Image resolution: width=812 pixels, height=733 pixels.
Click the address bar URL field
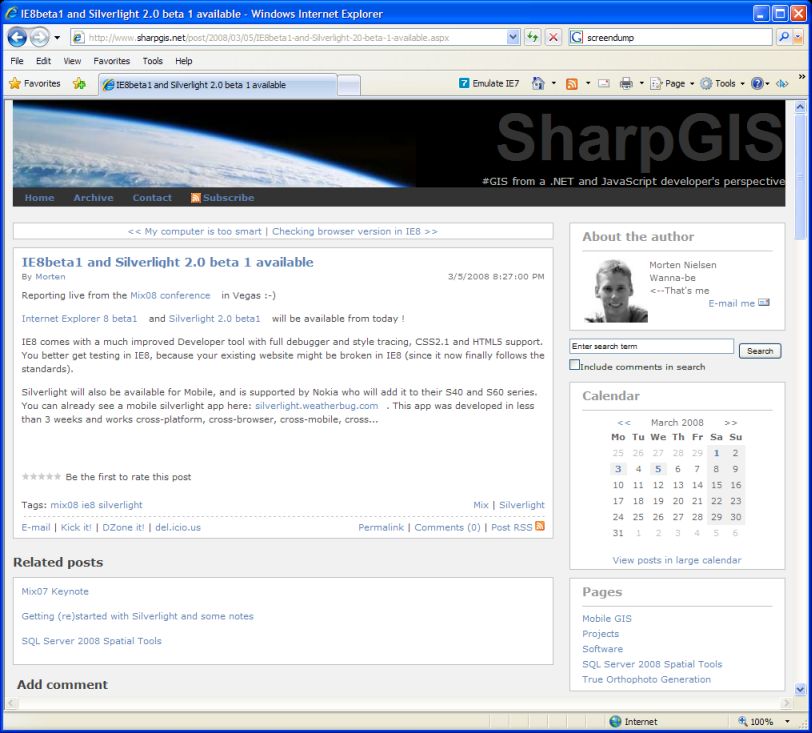pyautogui.click(x=295, y=37)
